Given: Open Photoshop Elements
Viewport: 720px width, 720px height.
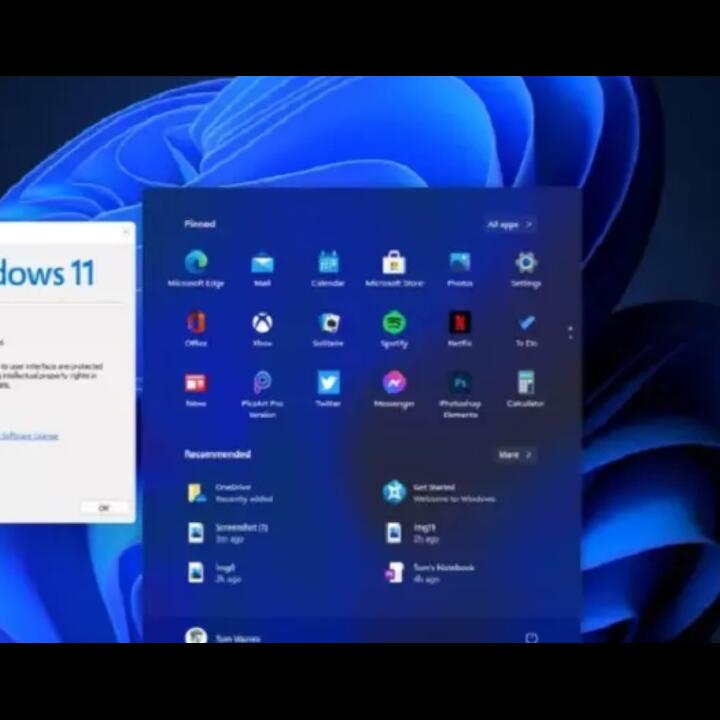Looking at the screenshot, I should pos(460,395).
